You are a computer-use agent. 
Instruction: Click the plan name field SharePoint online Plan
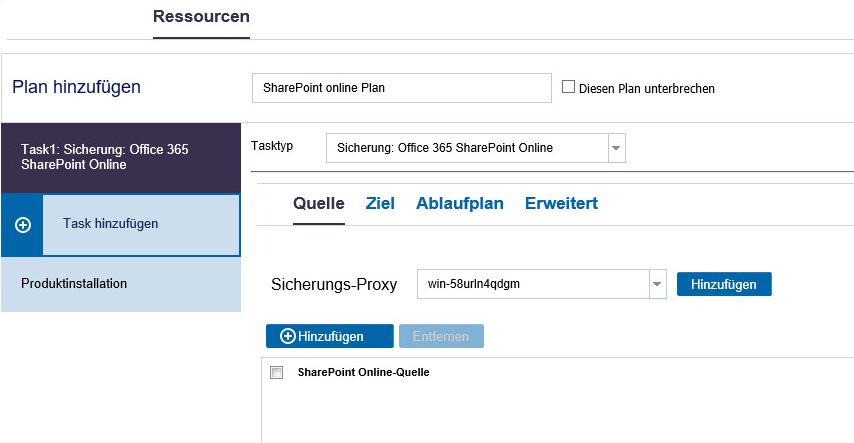(x=402, y=88)
